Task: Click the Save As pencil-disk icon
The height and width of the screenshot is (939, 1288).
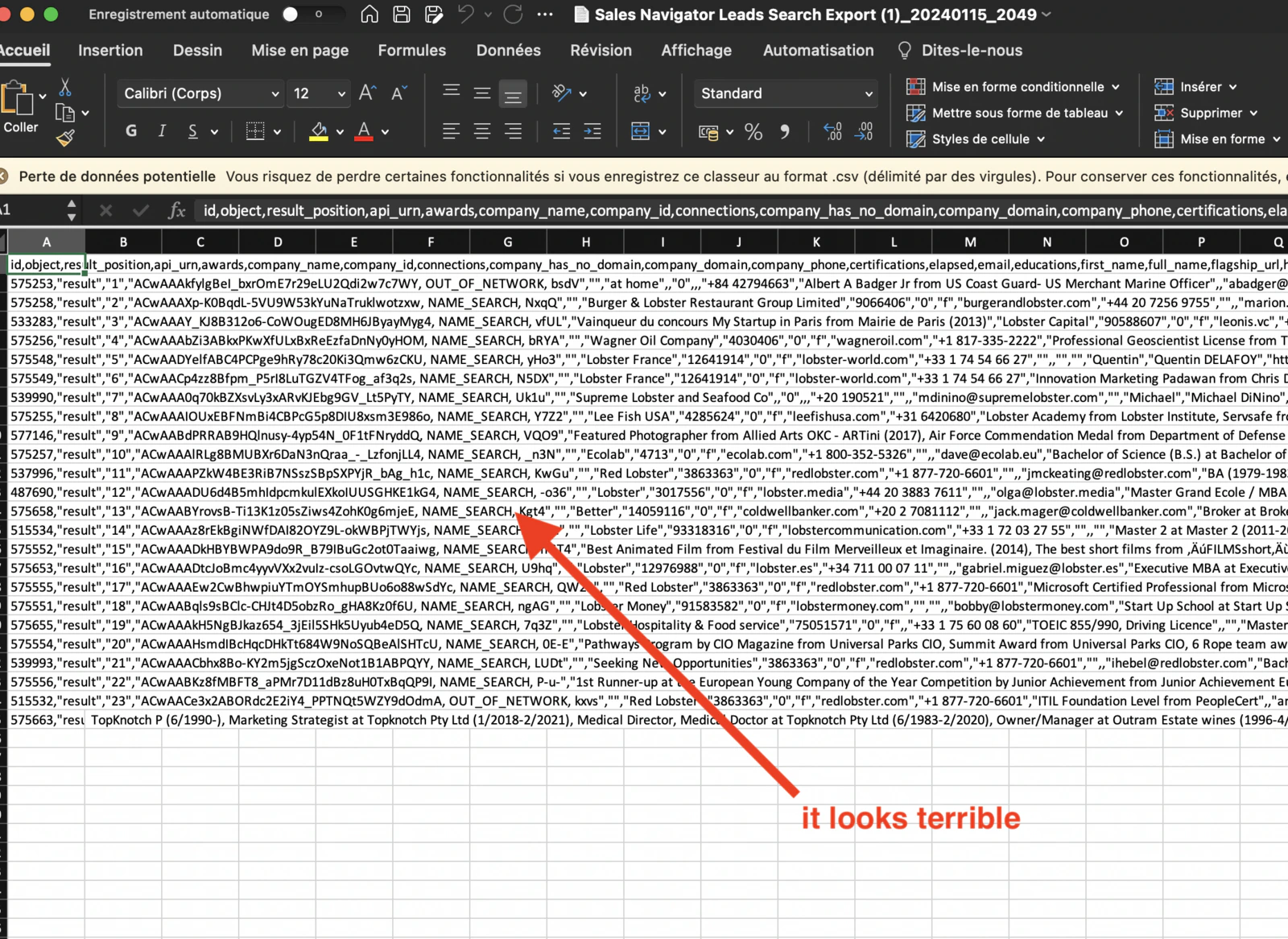Action: [434, 14]
